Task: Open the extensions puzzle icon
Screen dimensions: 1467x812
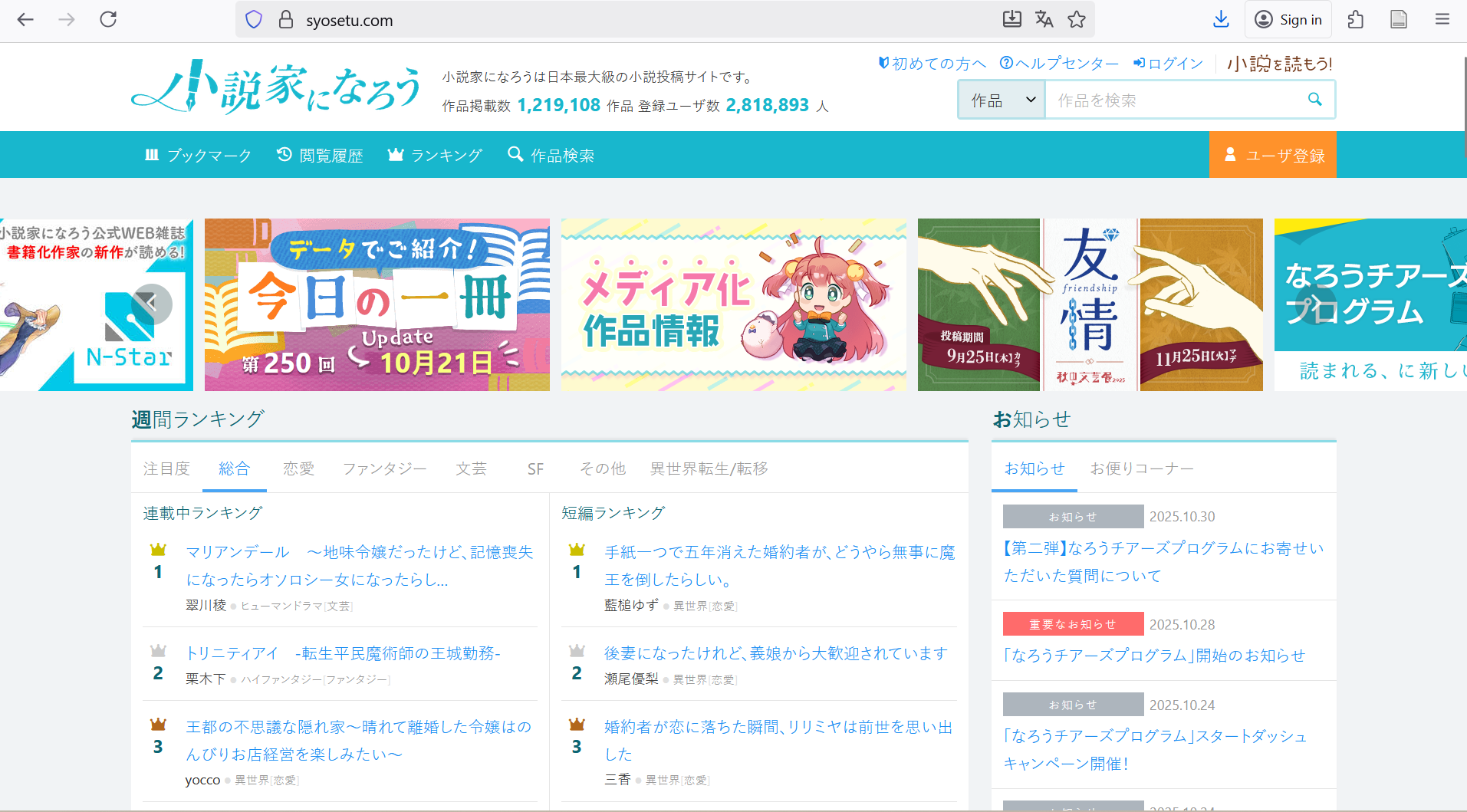Action: pos(1355,20)
